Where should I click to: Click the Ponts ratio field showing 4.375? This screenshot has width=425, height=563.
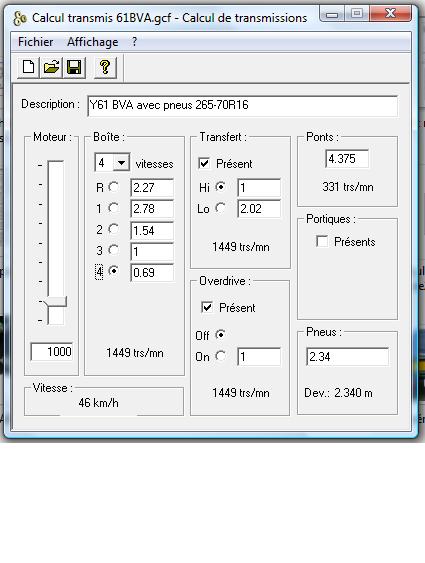[347, 159]
